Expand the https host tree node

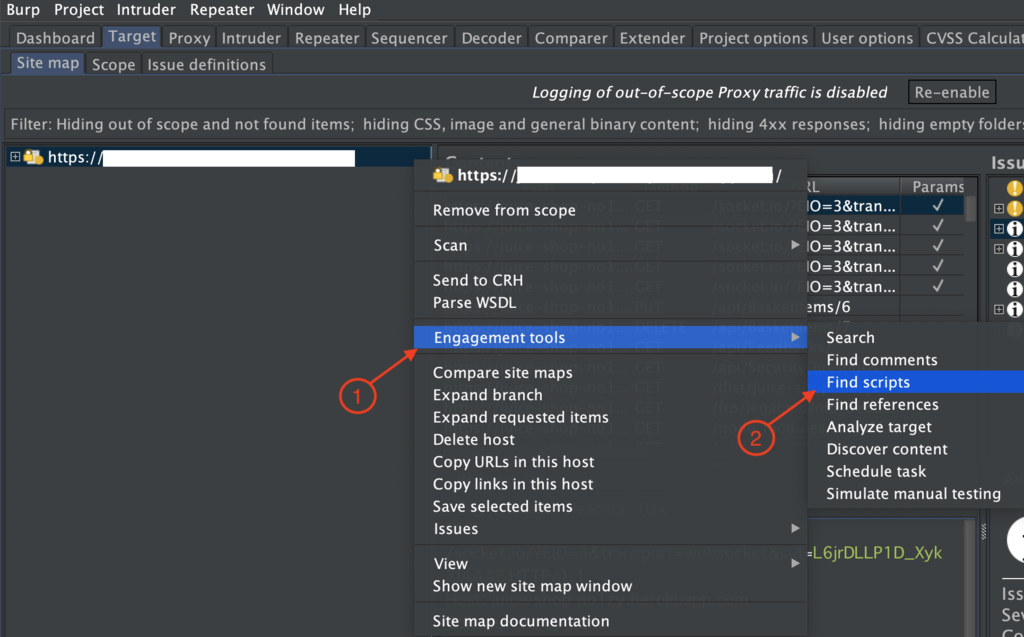[14, 157]
